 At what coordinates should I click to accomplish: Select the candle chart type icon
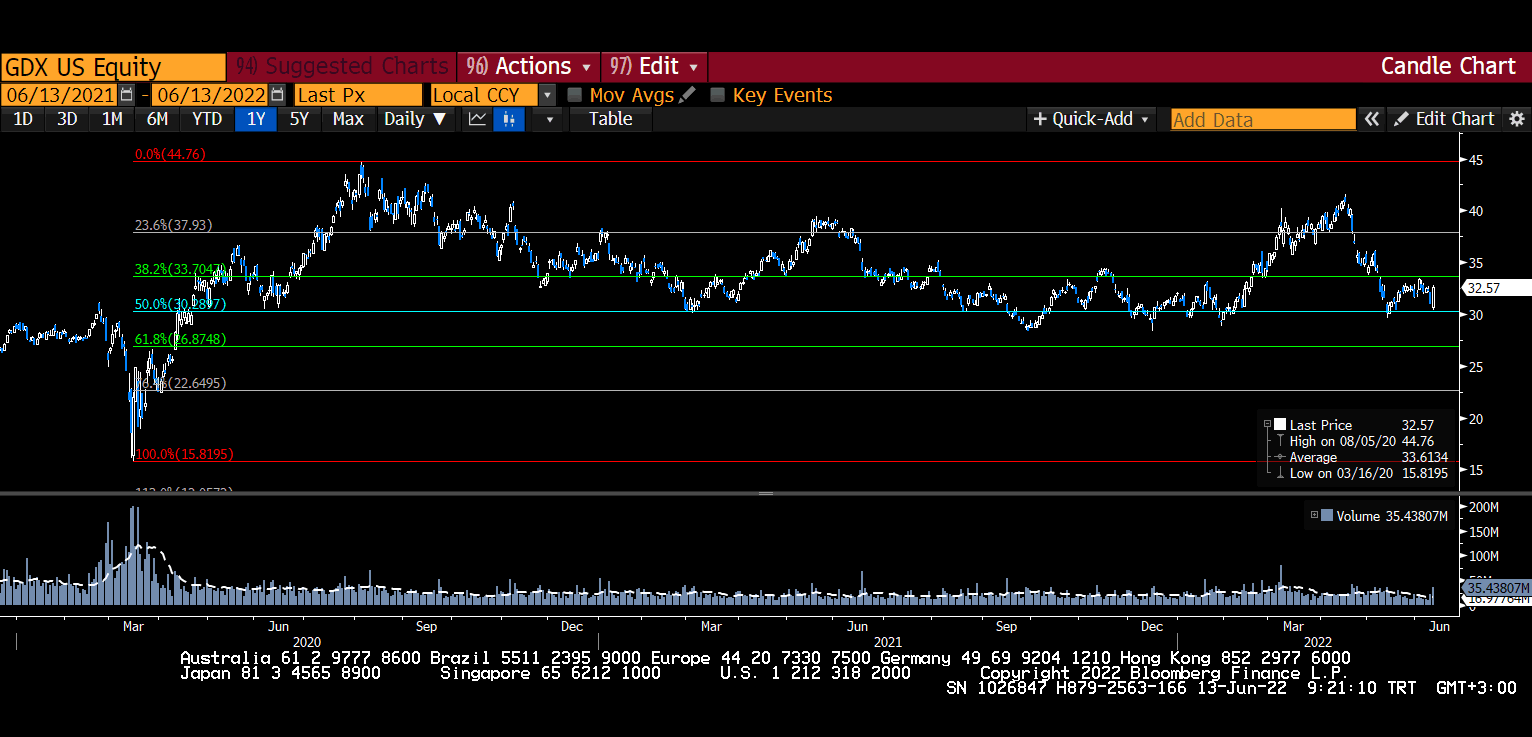(508, 119)
